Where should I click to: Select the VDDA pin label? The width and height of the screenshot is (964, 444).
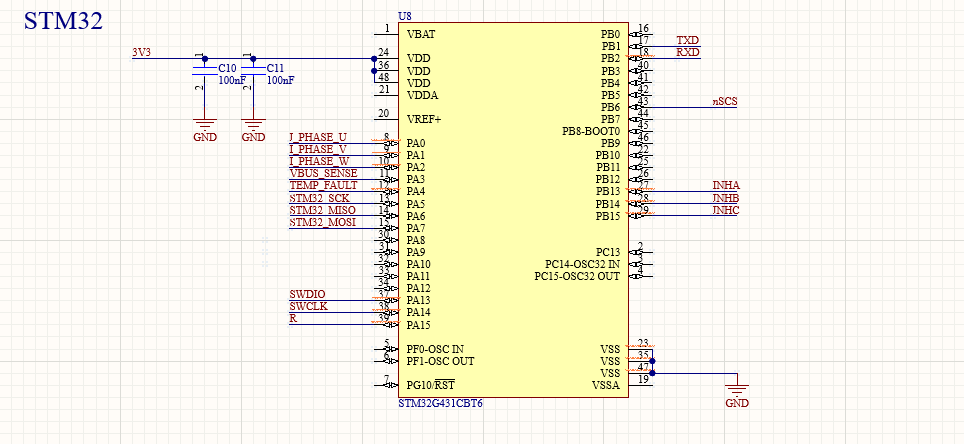422,95
